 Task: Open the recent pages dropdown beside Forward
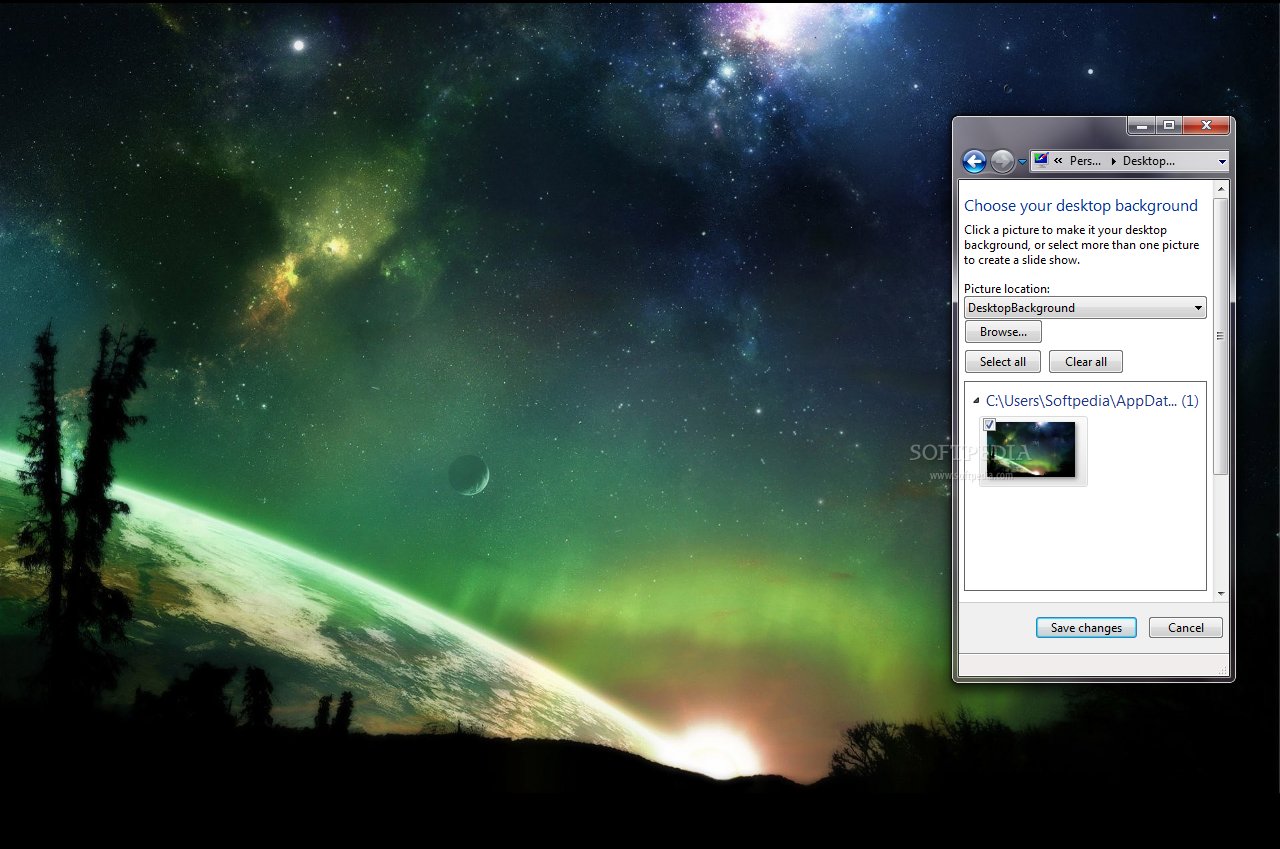coord(1022,162)
